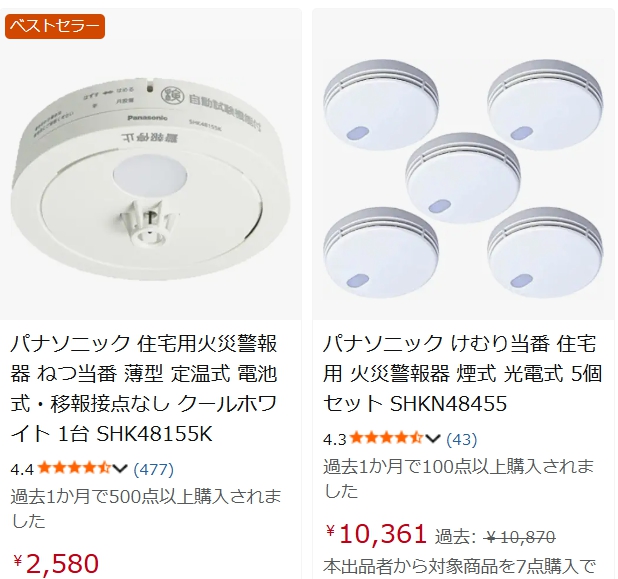
Task: Open the (43) reviews link
Action: coord(462,439)
